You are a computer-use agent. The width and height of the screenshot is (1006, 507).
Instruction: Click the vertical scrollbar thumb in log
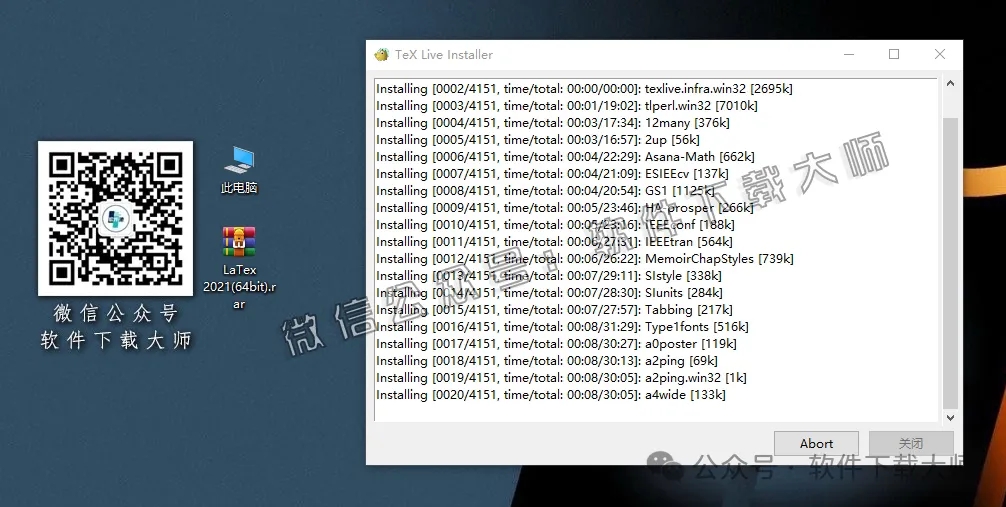[x=950, y=263]
